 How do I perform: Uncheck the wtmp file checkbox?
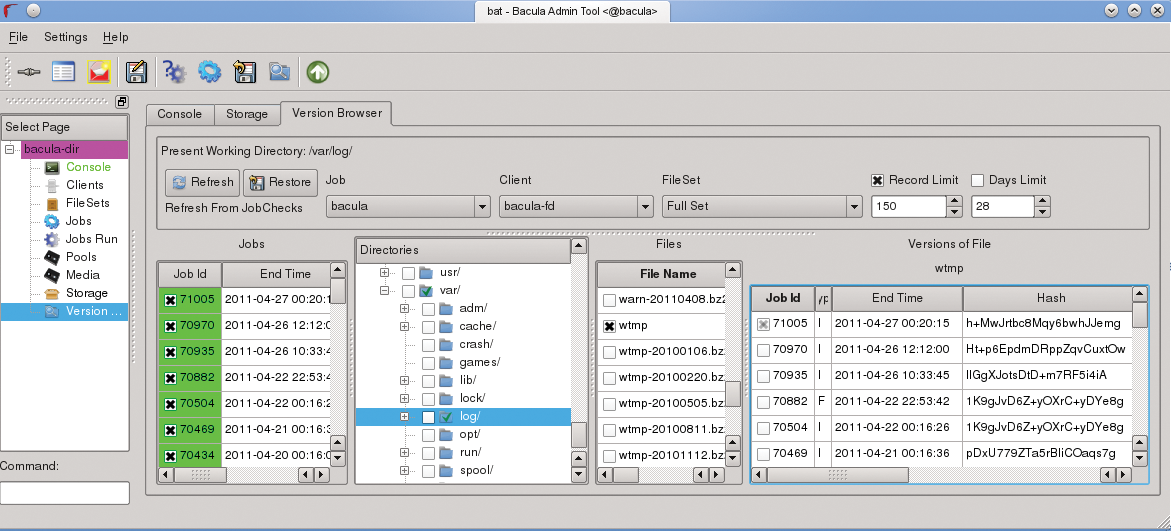click(x=609, y=326)
